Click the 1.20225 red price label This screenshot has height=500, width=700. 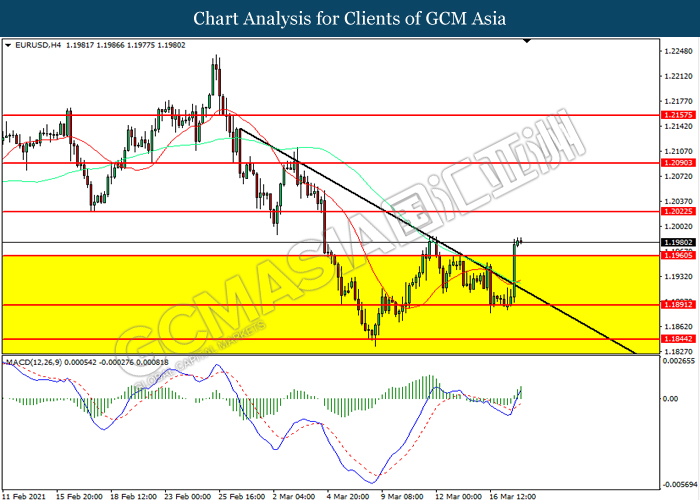pos(678,212)
